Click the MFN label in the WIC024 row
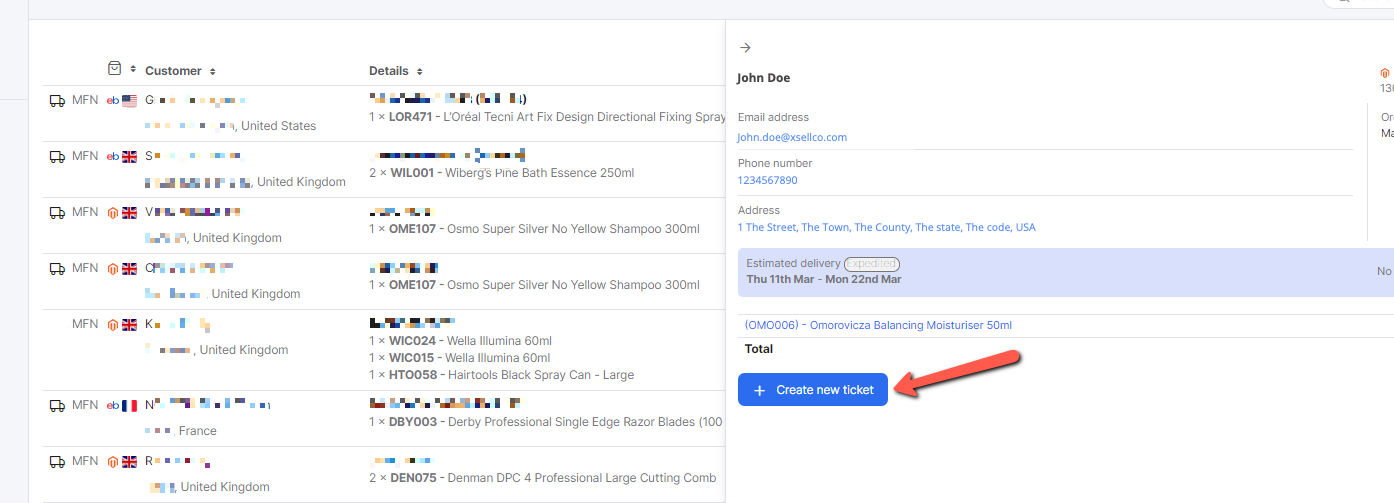 pos(85,324)
